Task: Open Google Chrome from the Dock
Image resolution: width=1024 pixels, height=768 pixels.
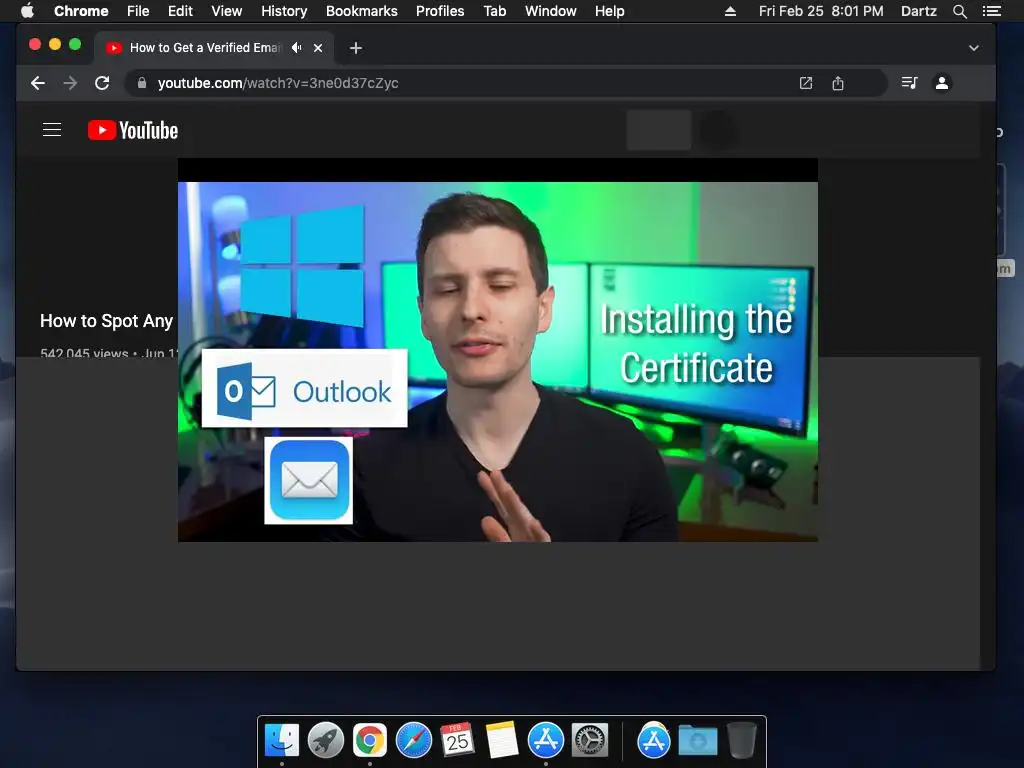Action: (370, 741)
